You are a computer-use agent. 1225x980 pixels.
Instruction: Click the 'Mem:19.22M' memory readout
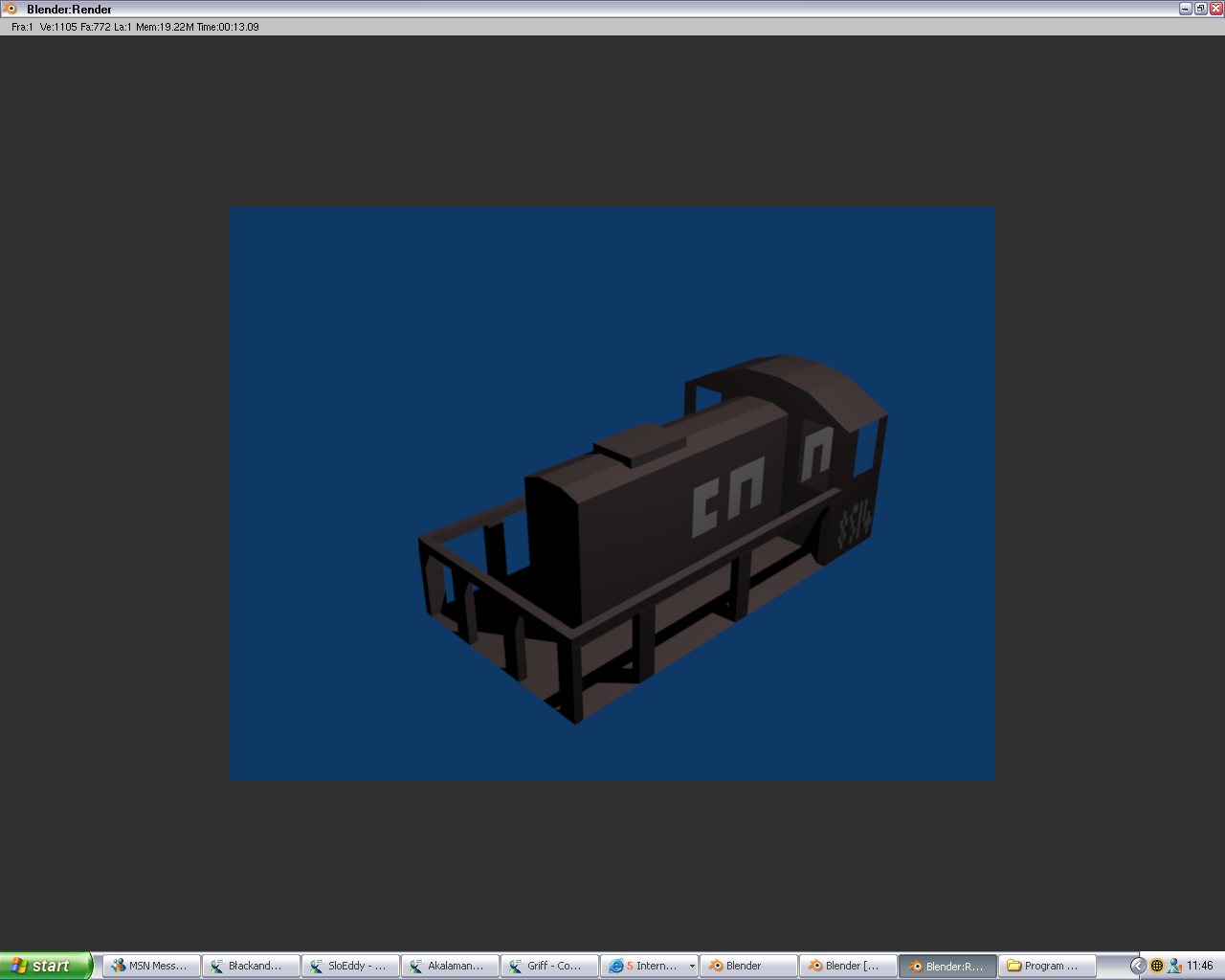tap(165, 27)
